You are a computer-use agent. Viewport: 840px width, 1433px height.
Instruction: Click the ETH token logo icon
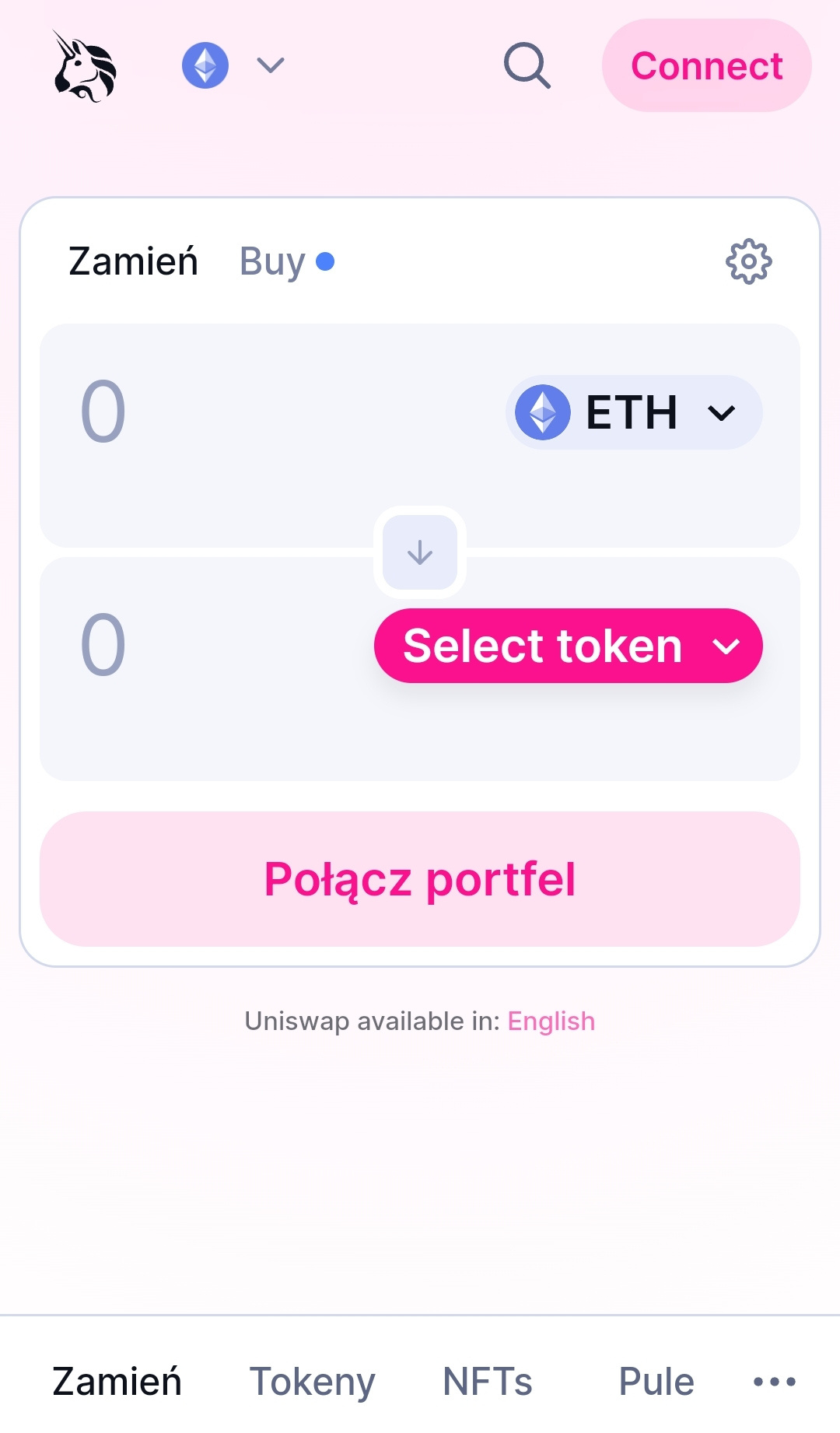(543, 412)
